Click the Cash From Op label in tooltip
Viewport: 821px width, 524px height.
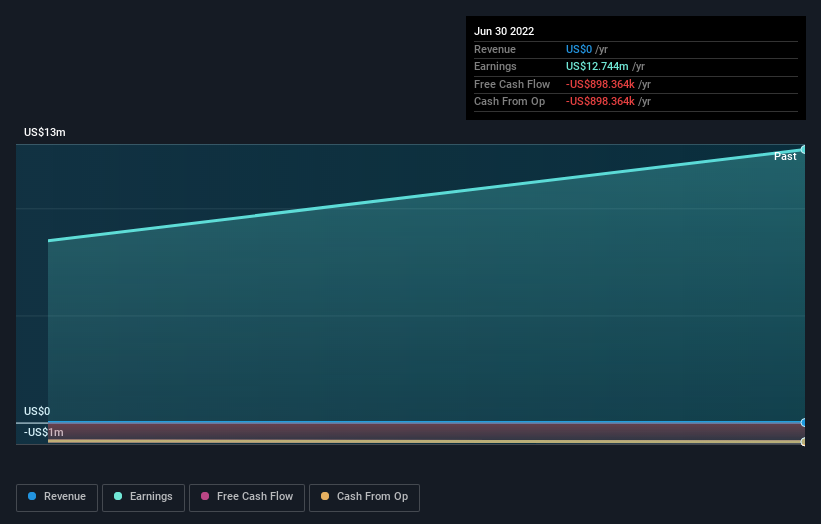coord(509,102)
